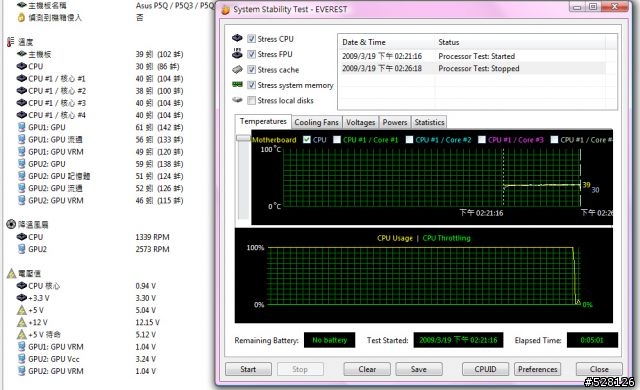Click the Close button at bottom
This screenshot has width=640, height=390.
pyautogui.click(x=599, y=369)
